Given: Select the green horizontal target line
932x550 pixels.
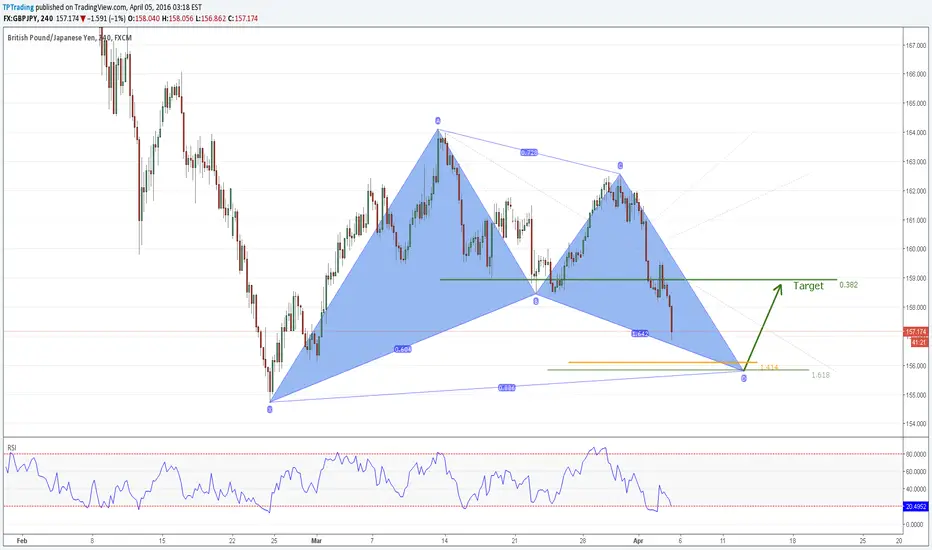Looking at the screenshot, I should (638, 279).
